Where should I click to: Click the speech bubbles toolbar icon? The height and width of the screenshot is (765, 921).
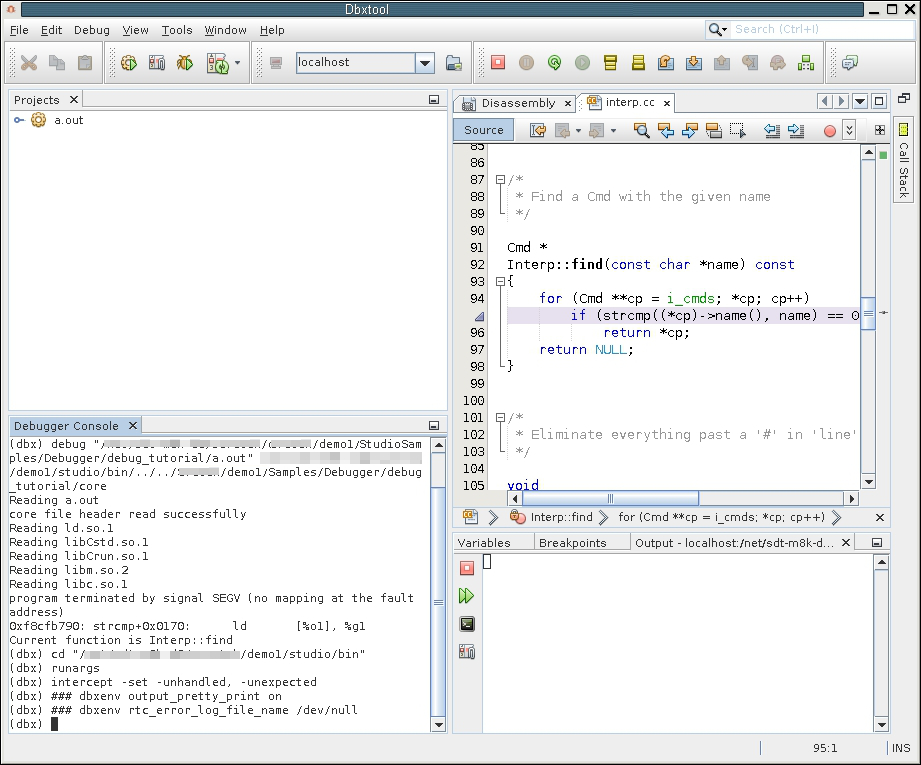pyautogui.click(x=850, y=62)
